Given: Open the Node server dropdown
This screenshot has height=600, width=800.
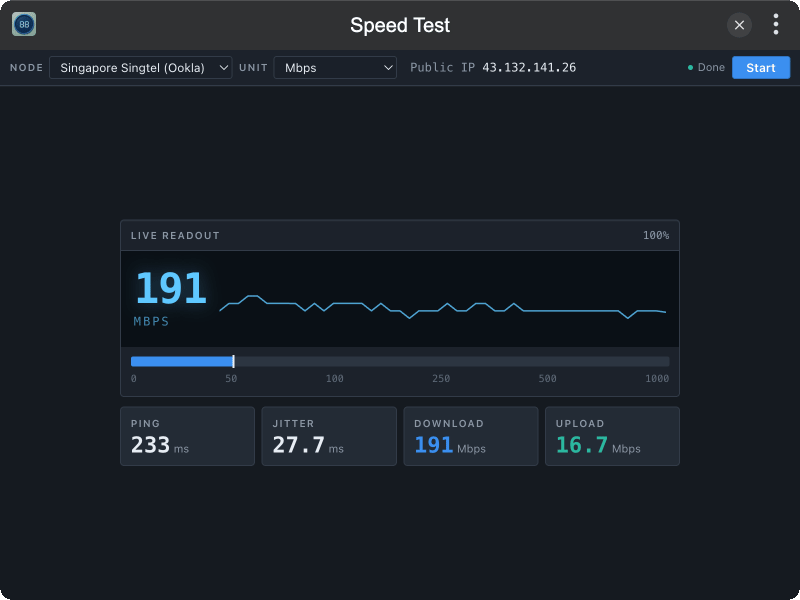Looking at the screenshot, I should pos(141,67).
